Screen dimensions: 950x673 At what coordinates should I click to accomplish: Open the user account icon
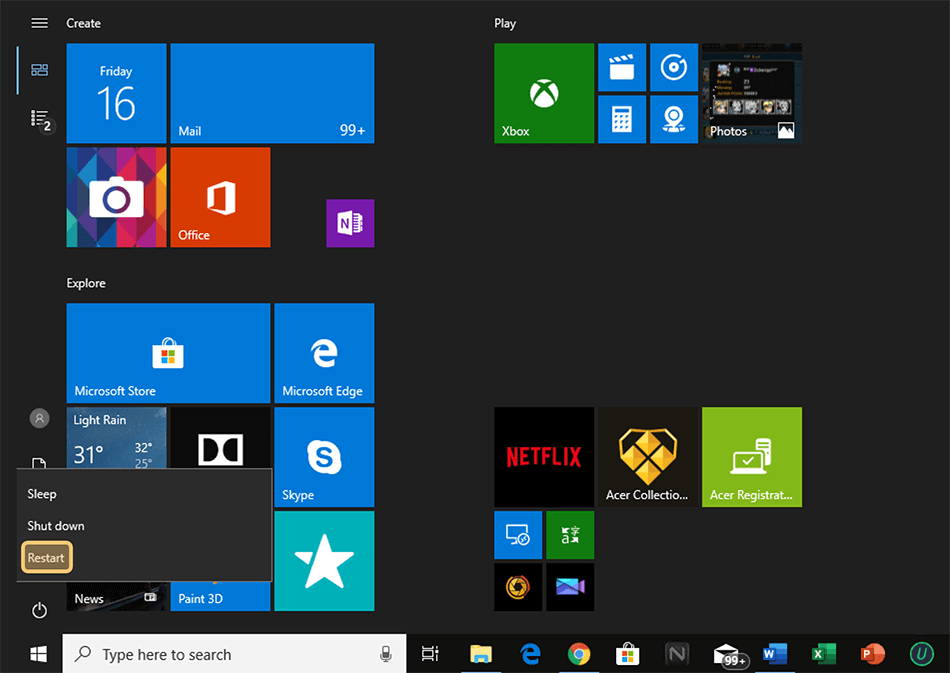pyautogui.click(x=39, y=418)
